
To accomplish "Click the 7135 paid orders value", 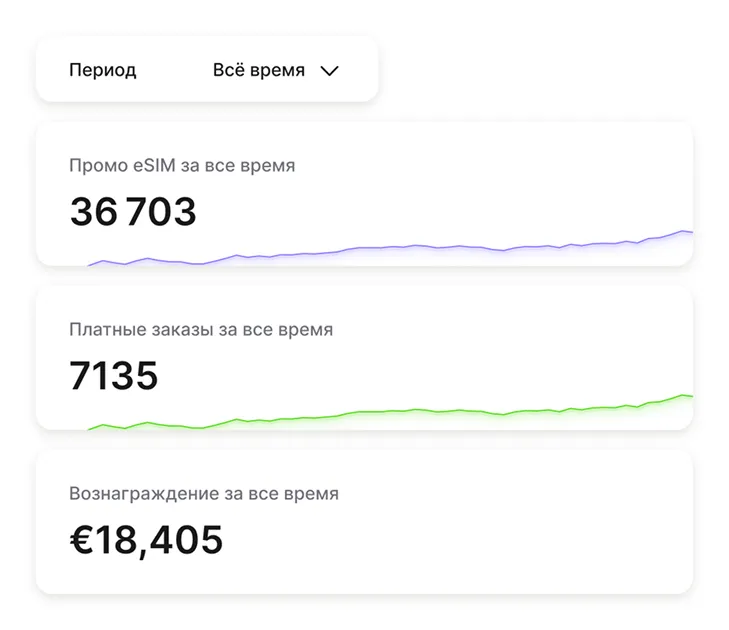I will click(x=114, y=376).
